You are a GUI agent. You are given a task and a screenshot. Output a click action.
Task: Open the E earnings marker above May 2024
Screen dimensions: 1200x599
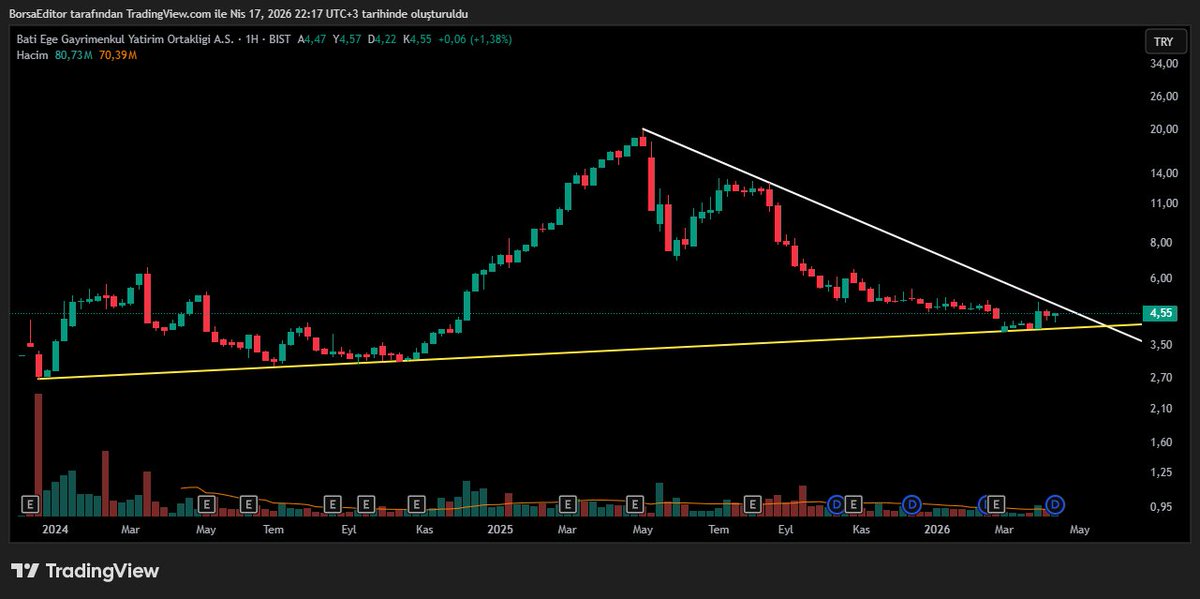pos(207,503)
